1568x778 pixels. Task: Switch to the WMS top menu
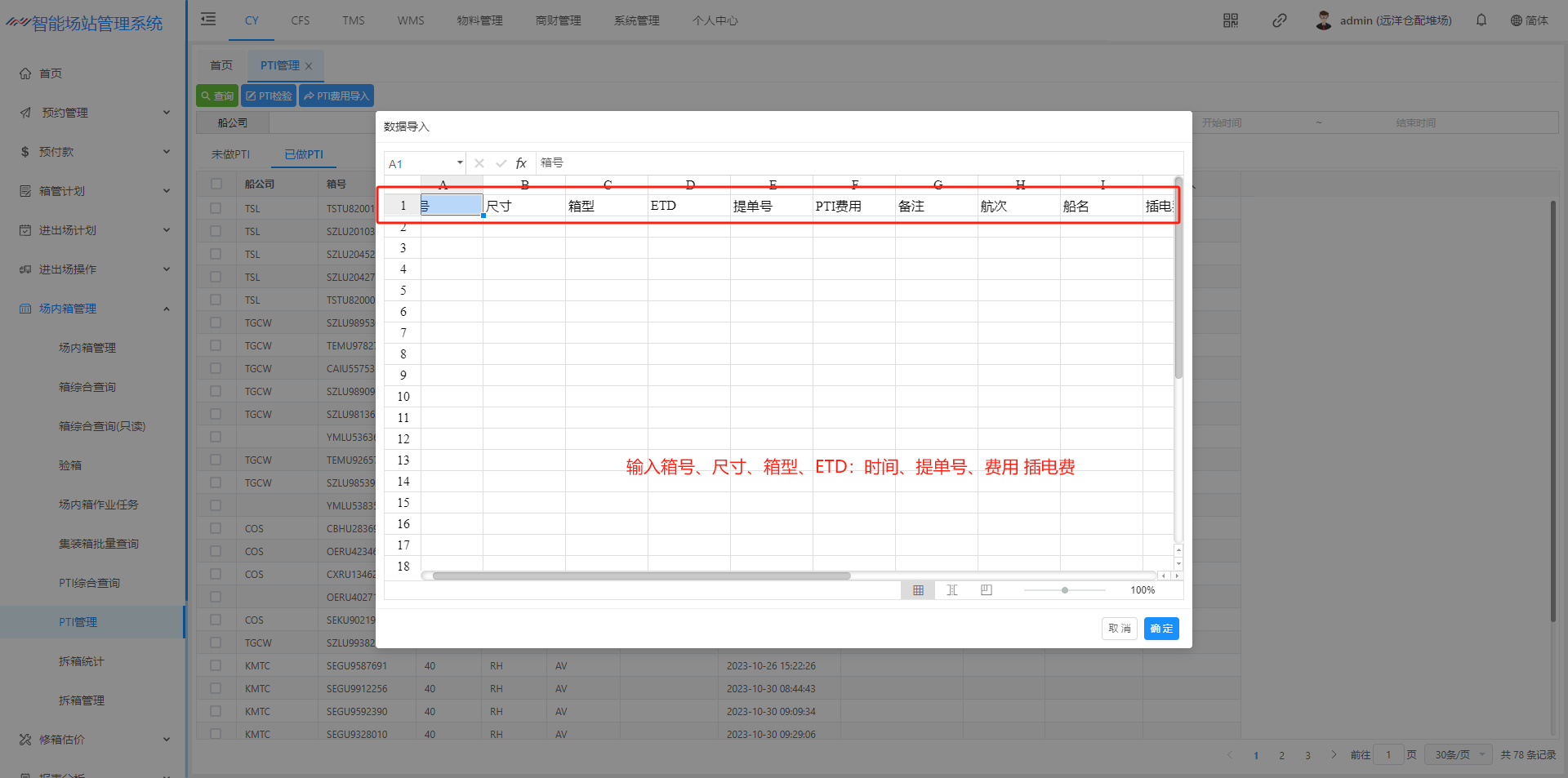[411, 20]
